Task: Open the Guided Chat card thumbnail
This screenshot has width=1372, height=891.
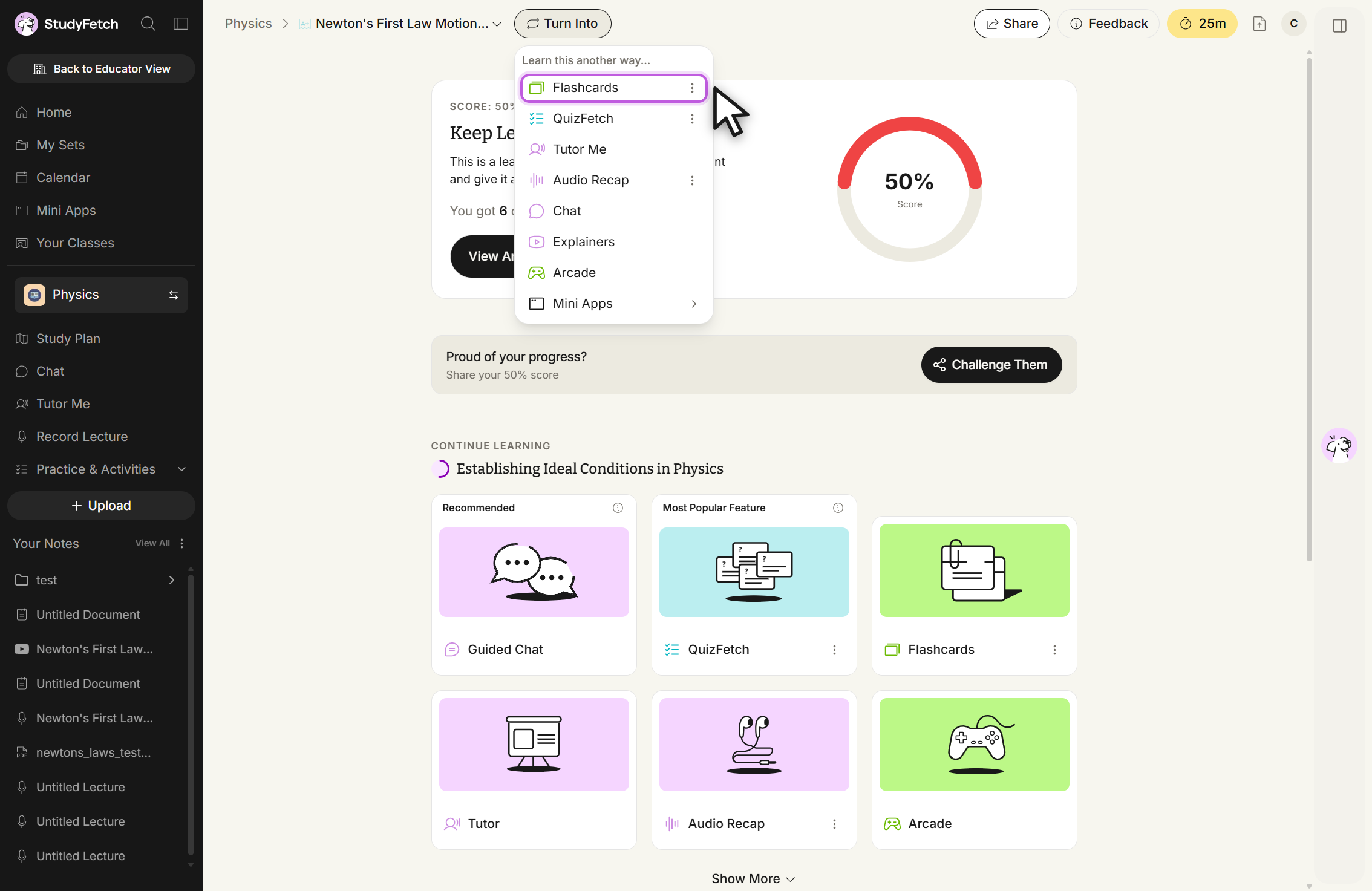Action: [x=534, y=572]
